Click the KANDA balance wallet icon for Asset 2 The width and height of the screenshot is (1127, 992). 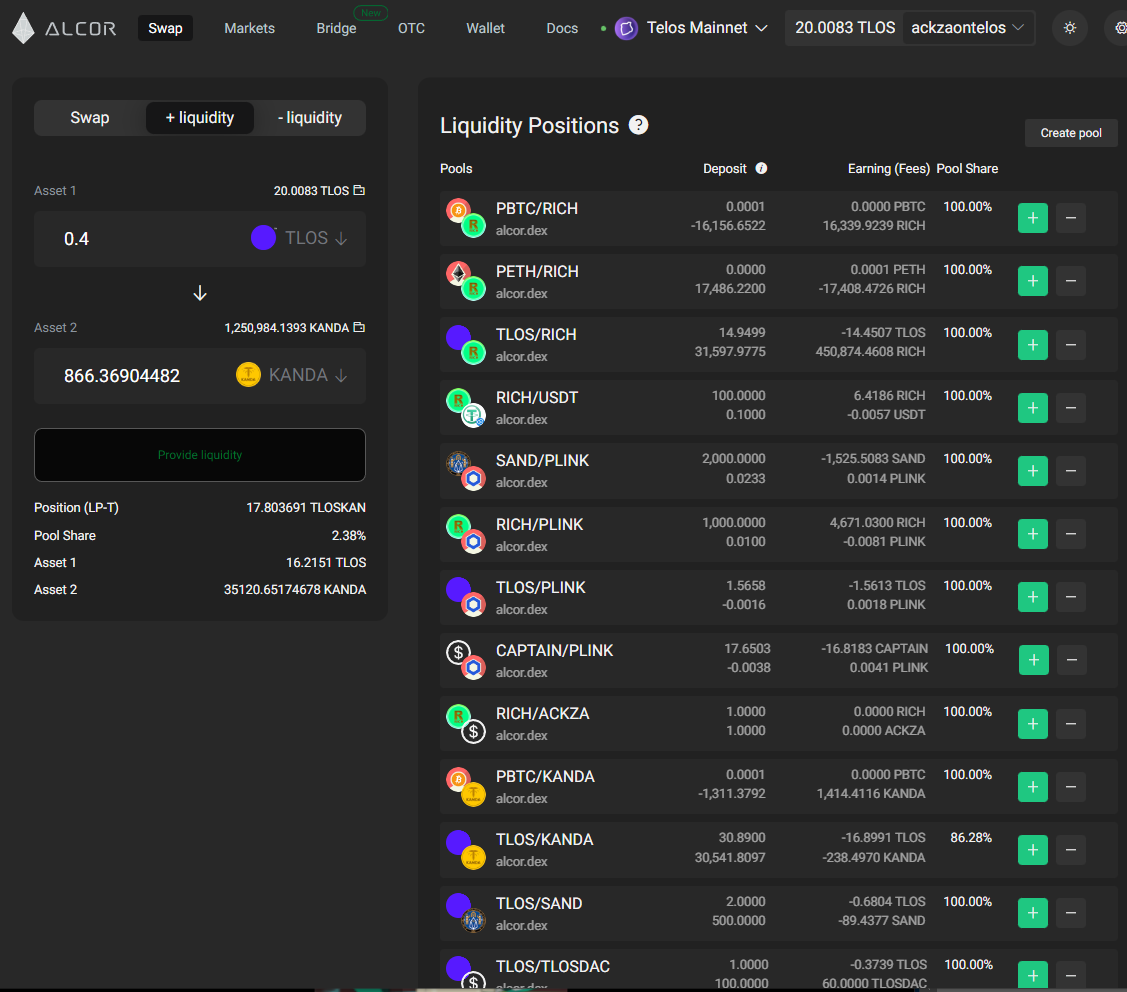coord(359,328)
